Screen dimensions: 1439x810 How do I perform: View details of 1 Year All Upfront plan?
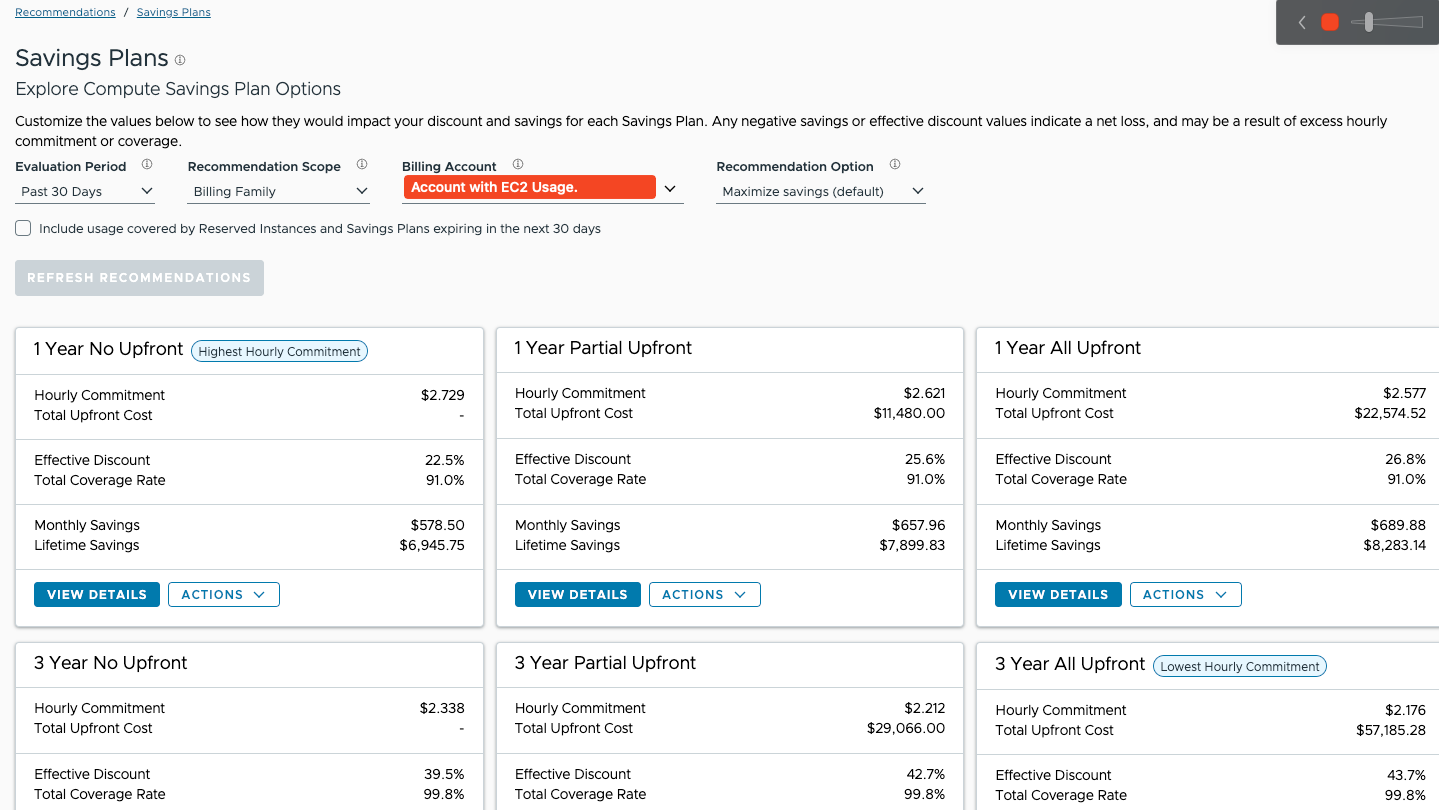click(1058, 594)
